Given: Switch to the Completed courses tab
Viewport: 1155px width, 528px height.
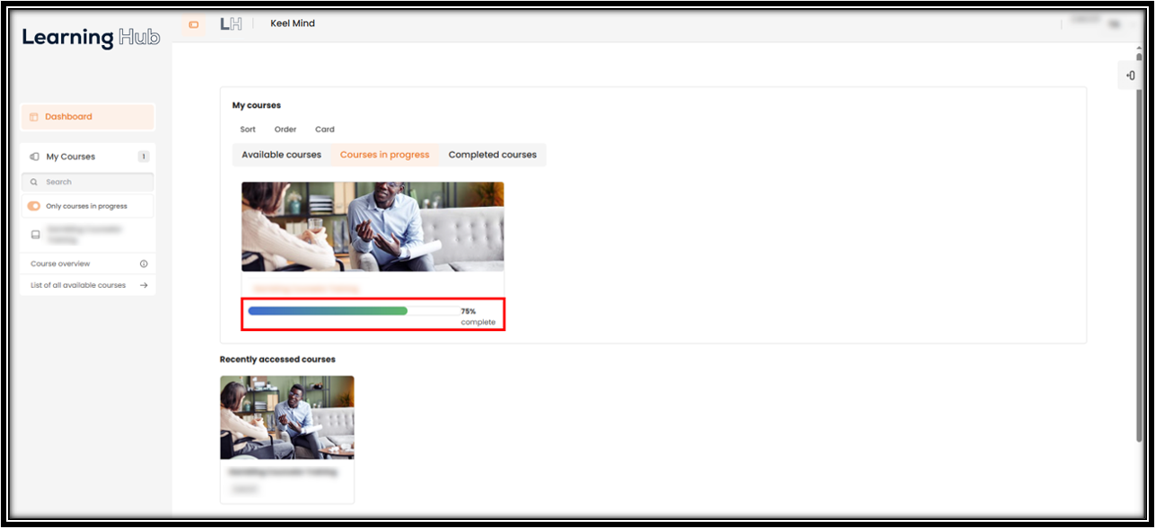Looking at the screenshot, I should [493, 155].
